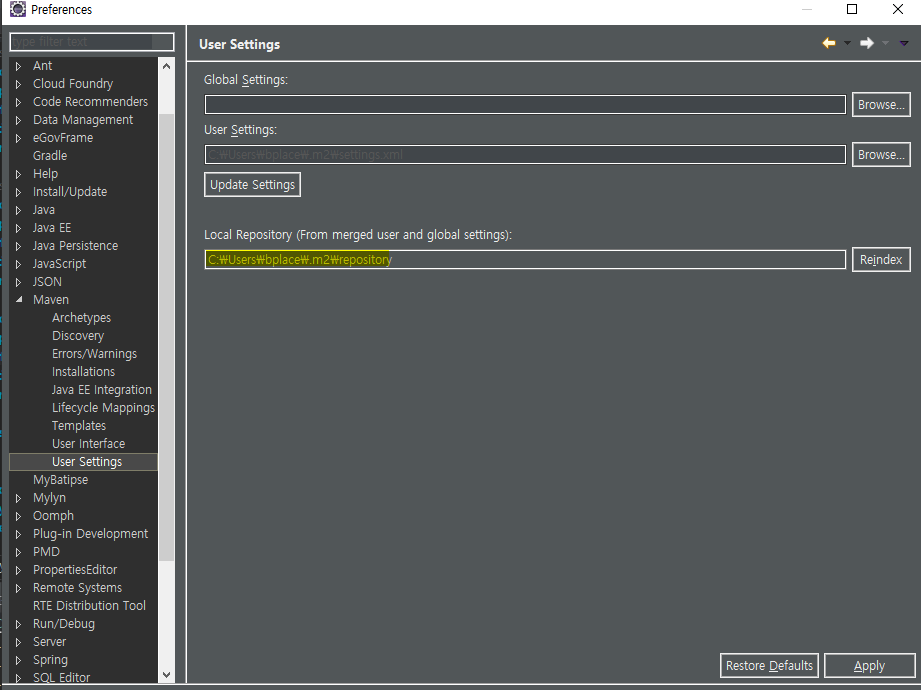
Task: Open Maven Templates page
Action: tap(79, 426)
